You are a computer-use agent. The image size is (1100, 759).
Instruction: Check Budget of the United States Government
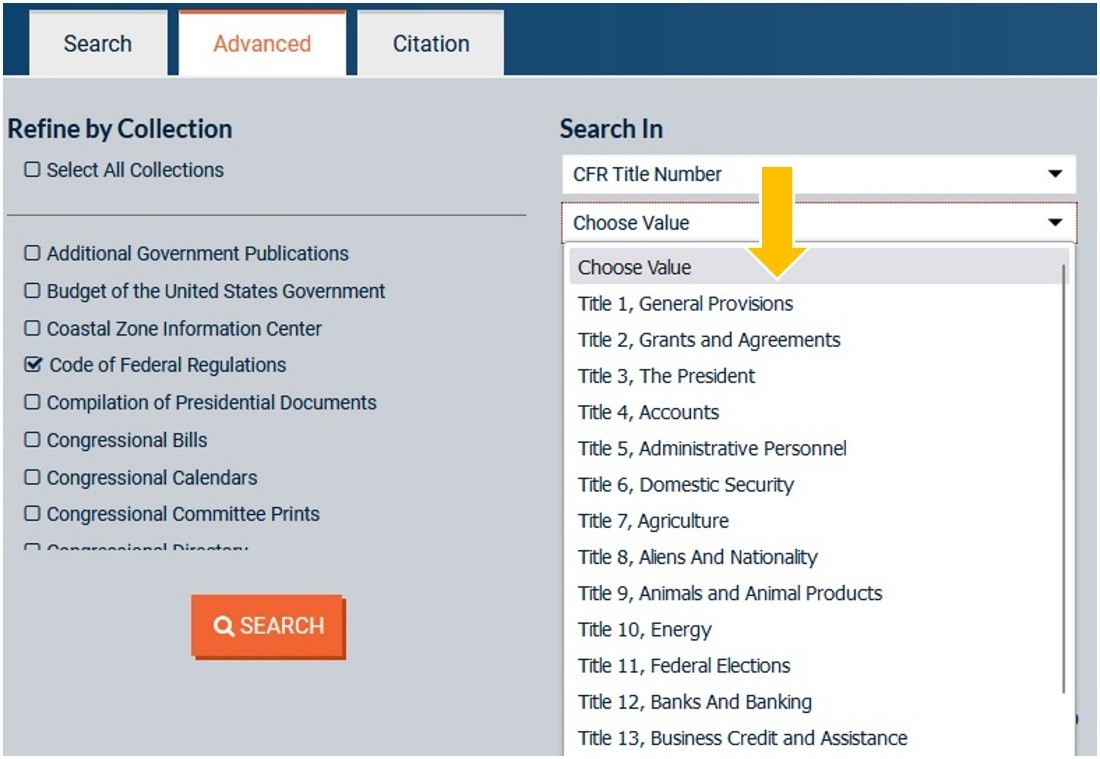click(x=36, y=291)
